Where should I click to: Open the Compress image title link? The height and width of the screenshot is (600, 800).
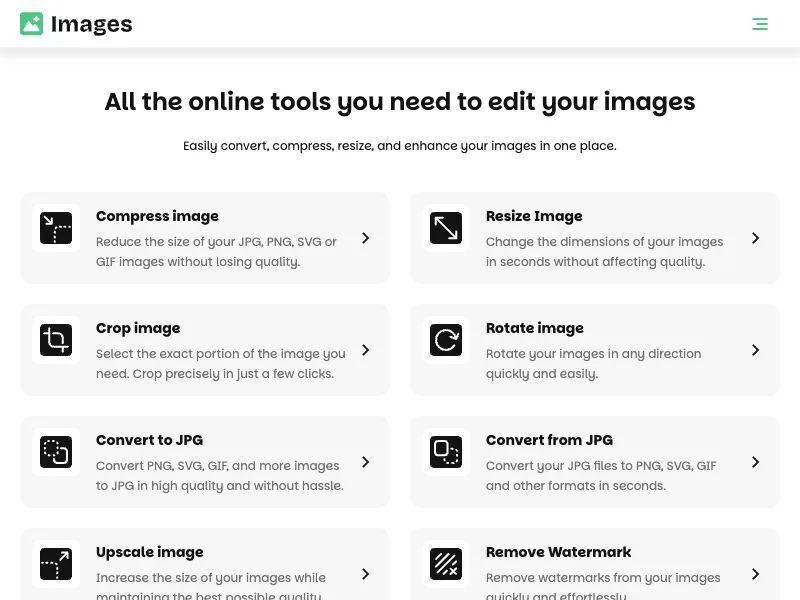(157, 216)
